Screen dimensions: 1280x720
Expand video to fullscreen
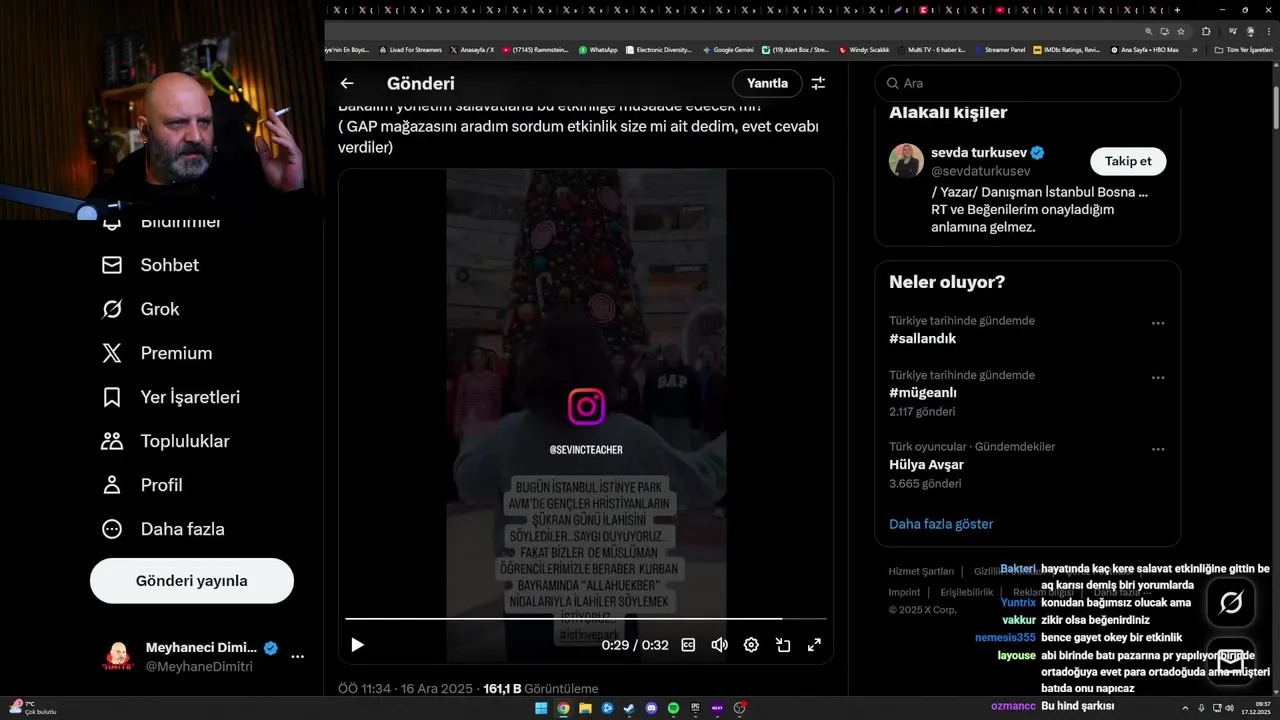(814, 645)
